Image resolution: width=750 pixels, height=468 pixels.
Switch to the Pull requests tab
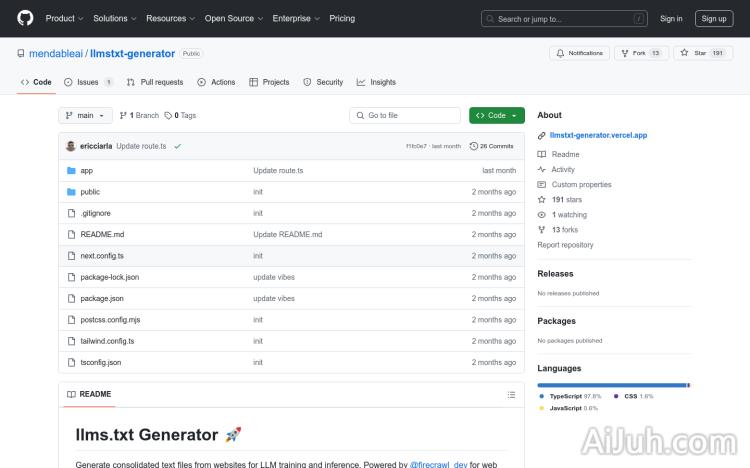[155, 82]
